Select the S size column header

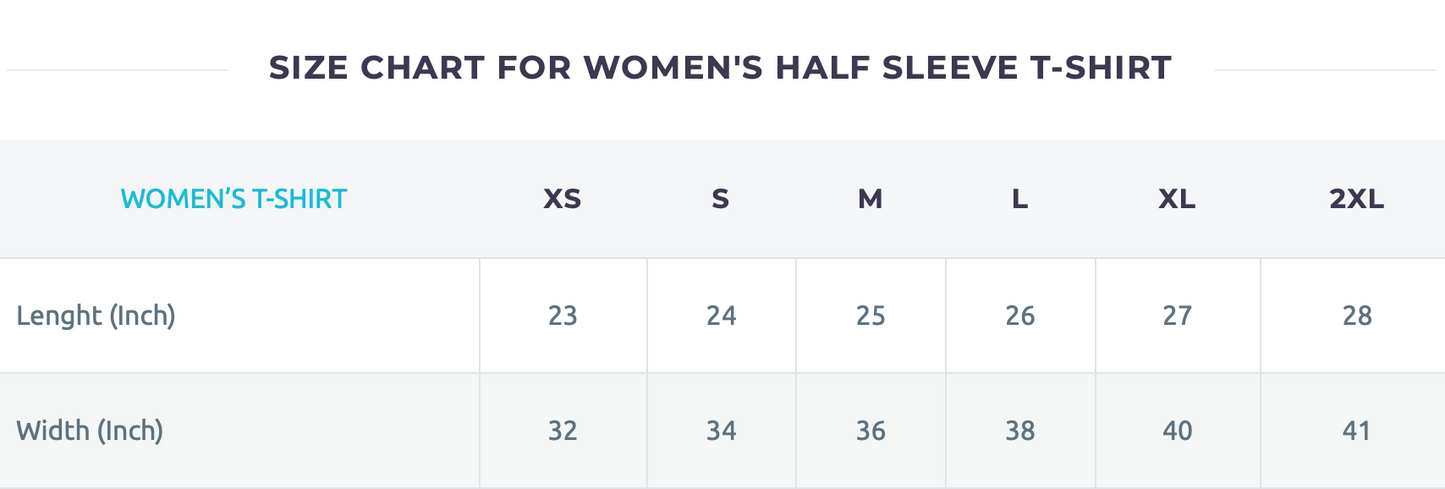point(720,199)
